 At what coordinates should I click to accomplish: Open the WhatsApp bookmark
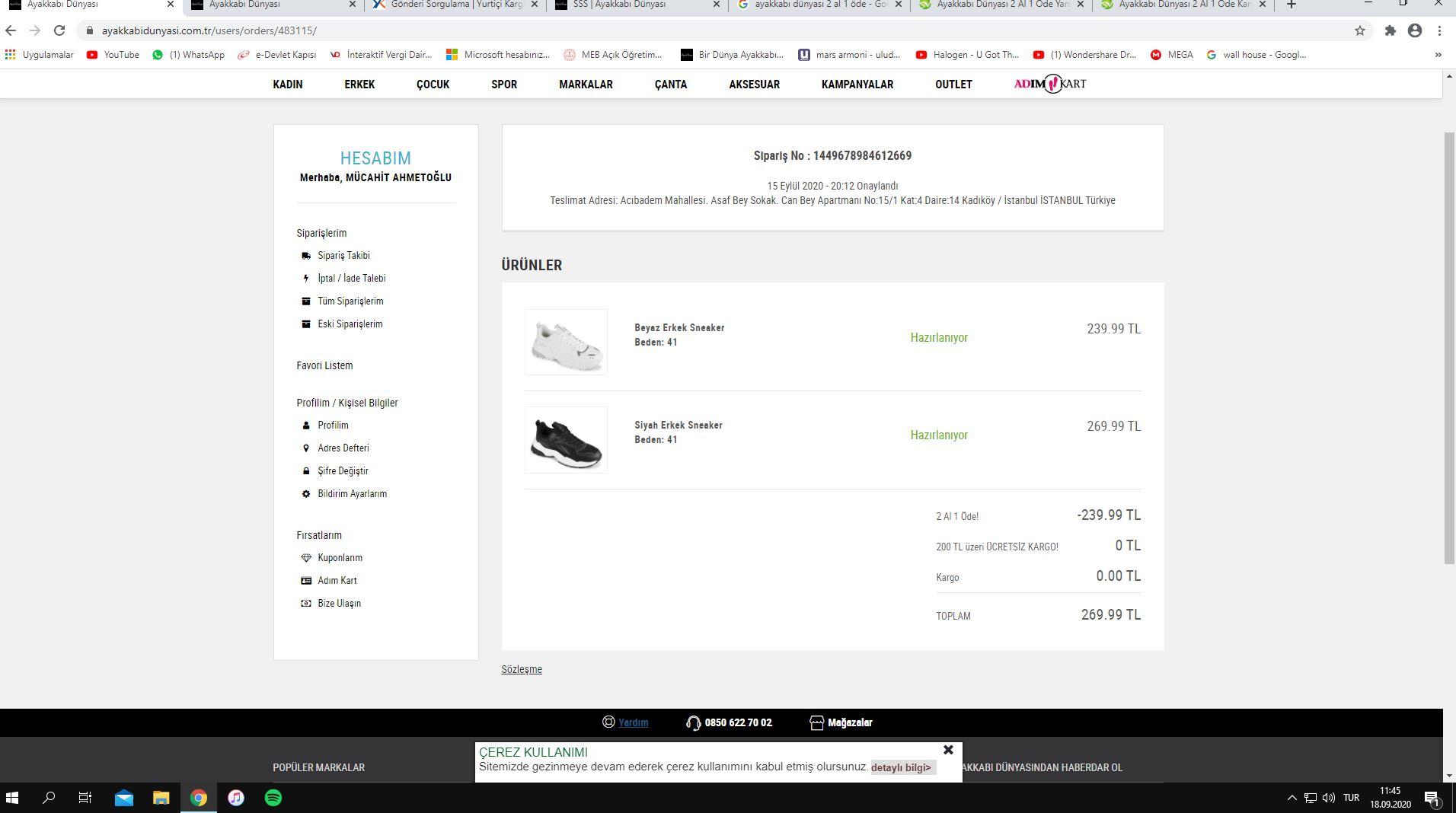(x=188, y=55)
